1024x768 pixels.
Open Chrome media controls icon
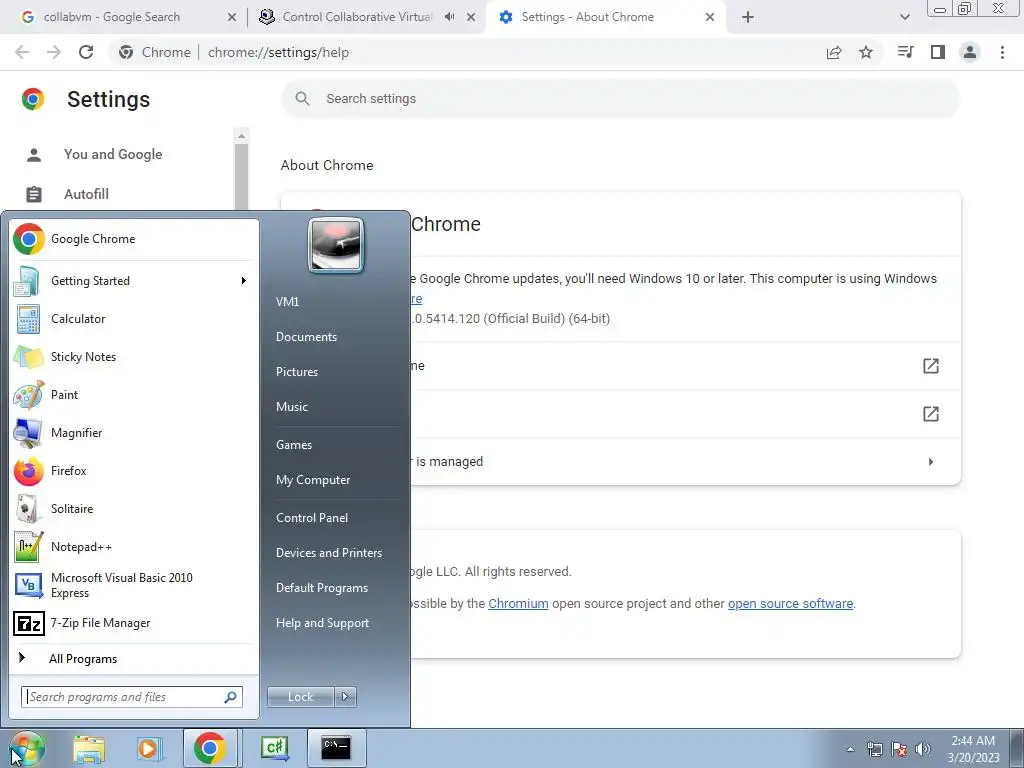click(x=905, y=52)
